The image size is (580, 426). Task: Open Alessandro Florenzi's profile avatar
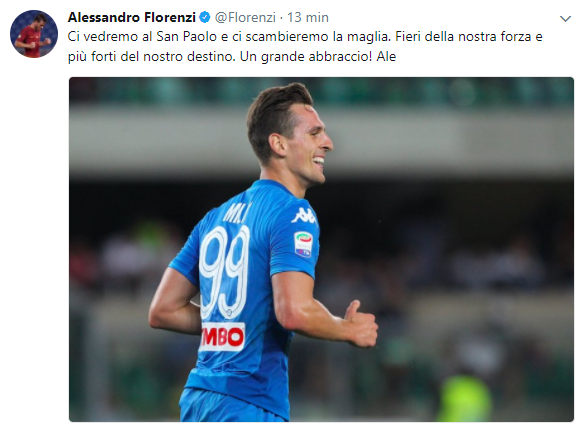tap(34, 34)
